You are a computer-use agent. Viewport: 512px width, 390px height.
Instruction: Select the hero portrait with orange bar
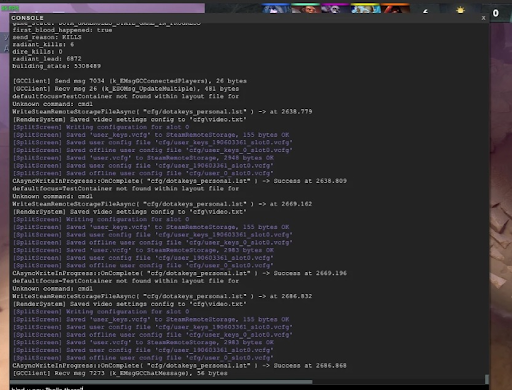point(395,8)
